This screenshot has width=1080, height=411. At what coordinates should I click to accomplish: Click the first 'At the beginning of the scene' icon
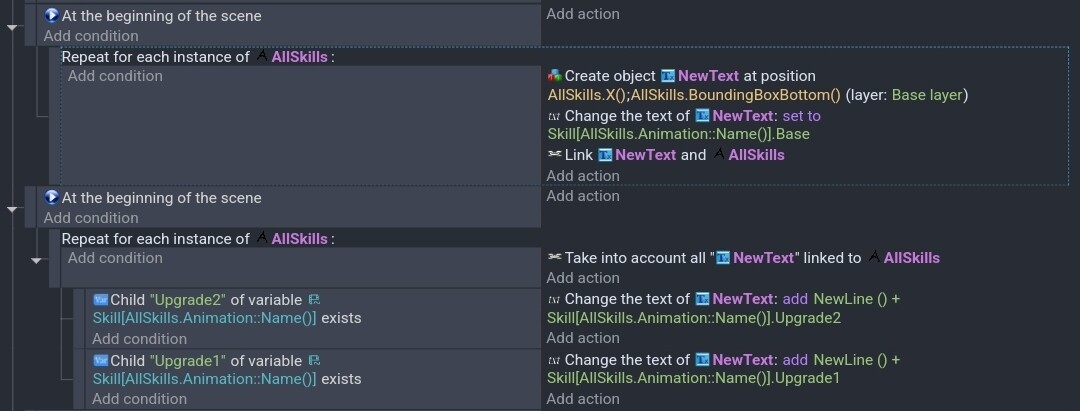click(x=52, y=15)
